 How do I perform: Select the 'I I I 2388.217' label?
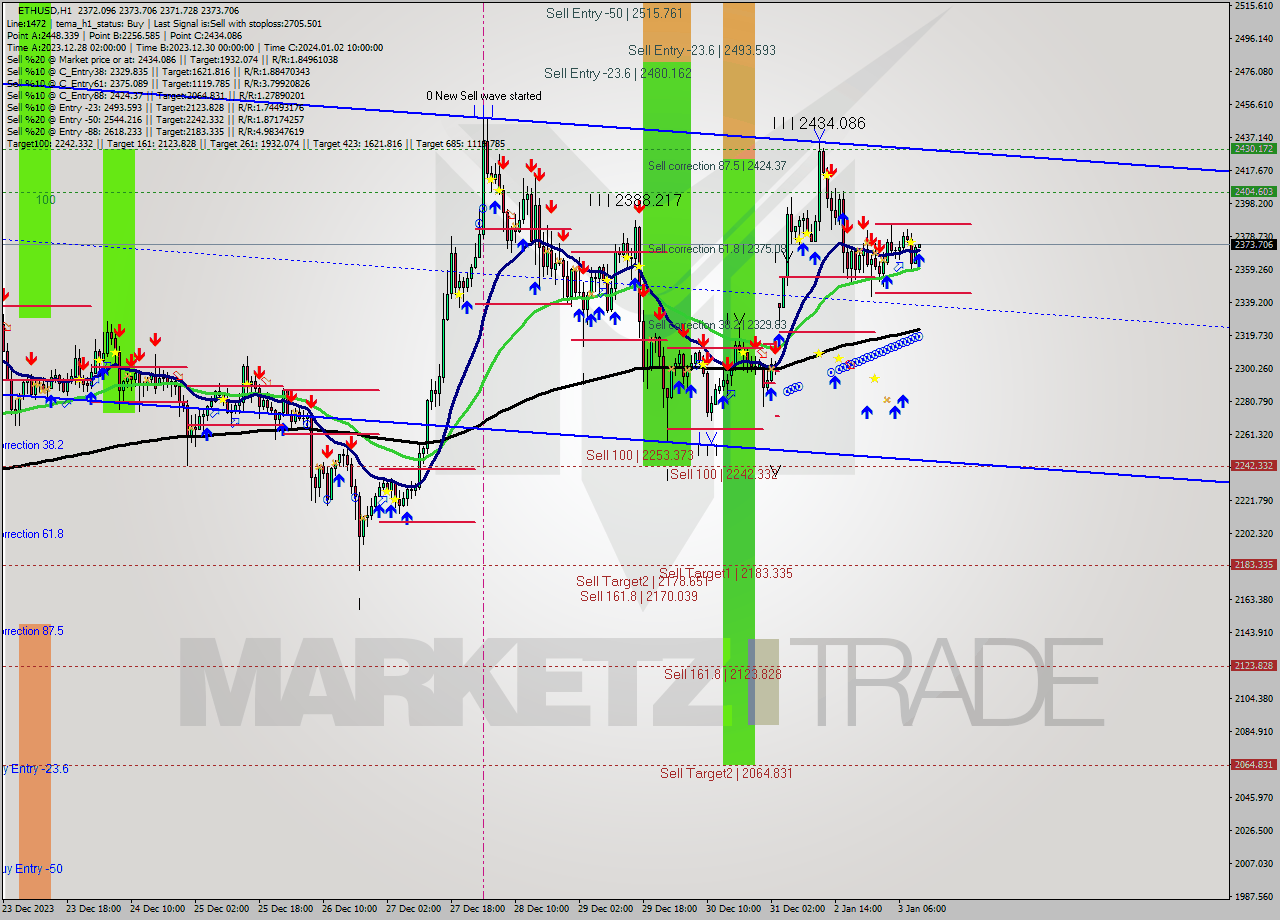pyautogui.click(x=635, y=200)
